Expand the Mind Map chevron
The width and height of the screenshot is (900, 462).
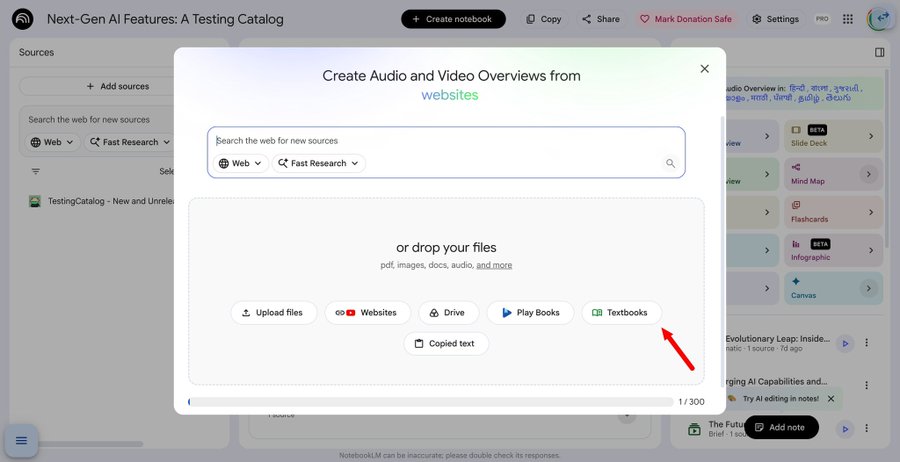(x=869, y=174)
